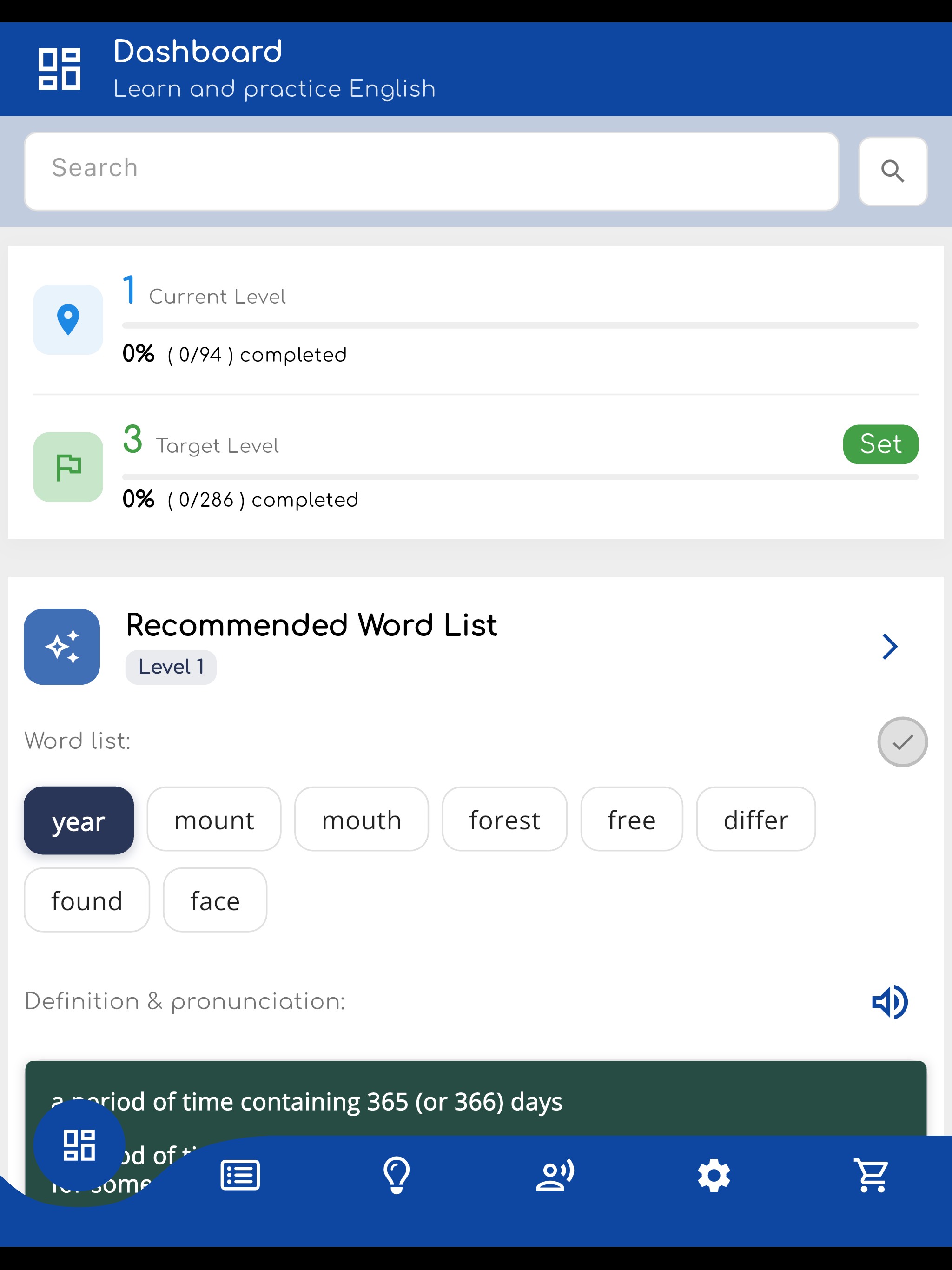The height and width of the screenshot is (1270, 952).
Task: Click inside the Search field
Action: pos(430,170)
